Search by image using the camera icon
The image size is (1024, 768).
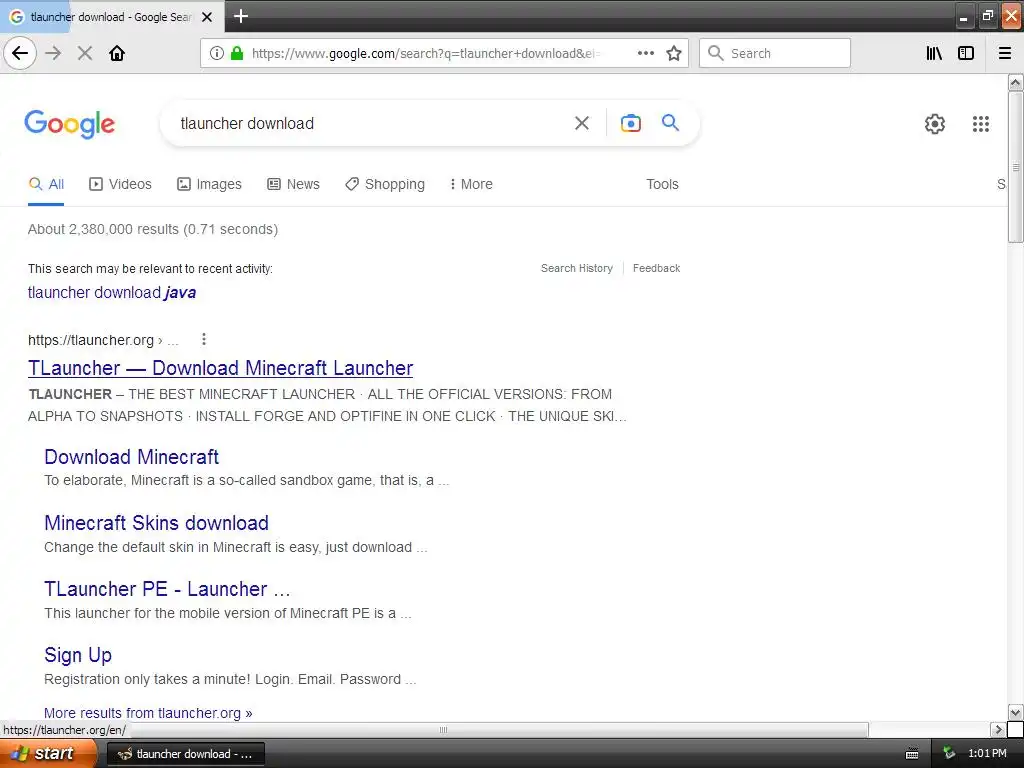pos(631,123)
